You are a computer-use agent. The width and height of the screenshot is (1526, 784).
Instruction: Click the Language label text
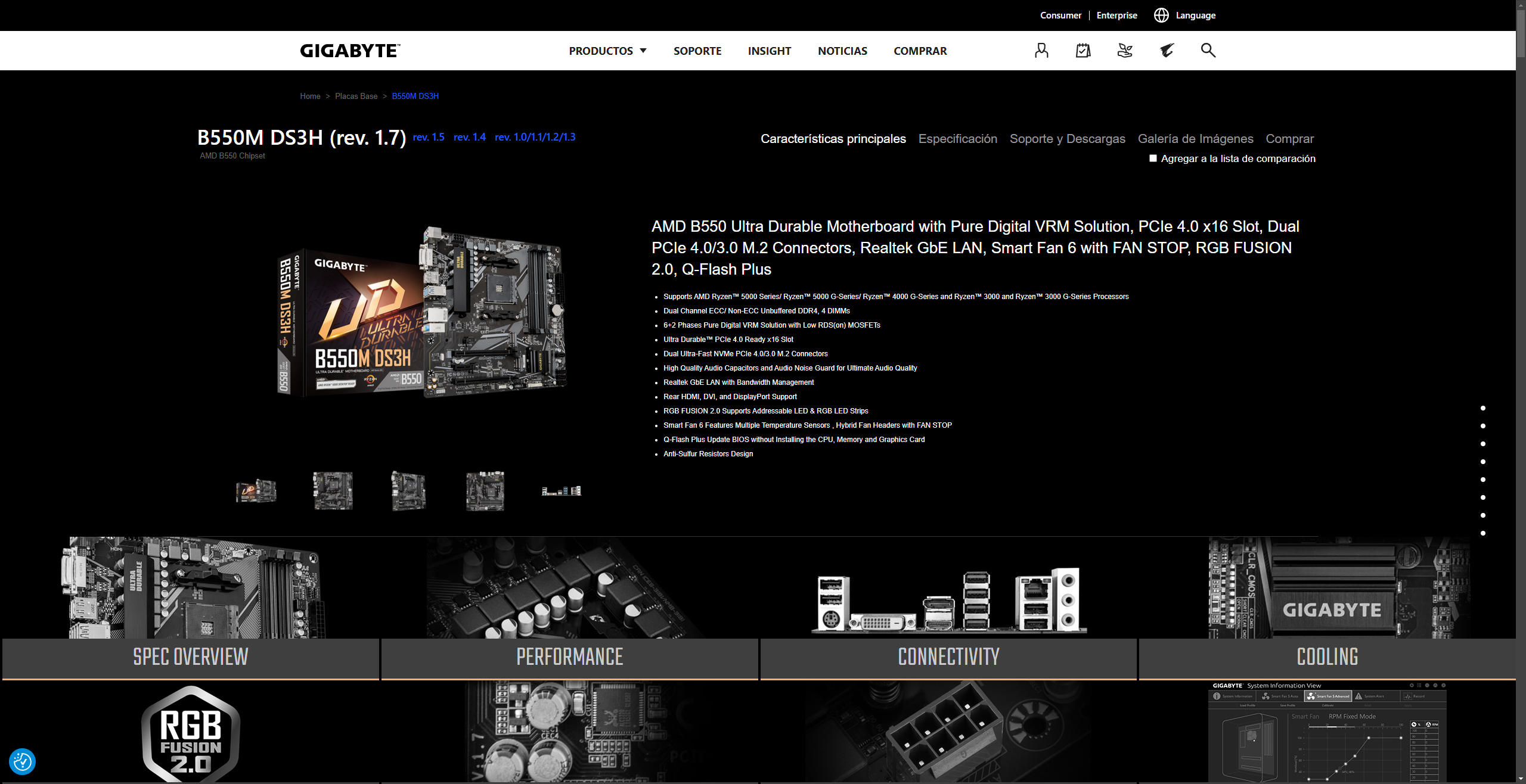[x=1196, y=15]
